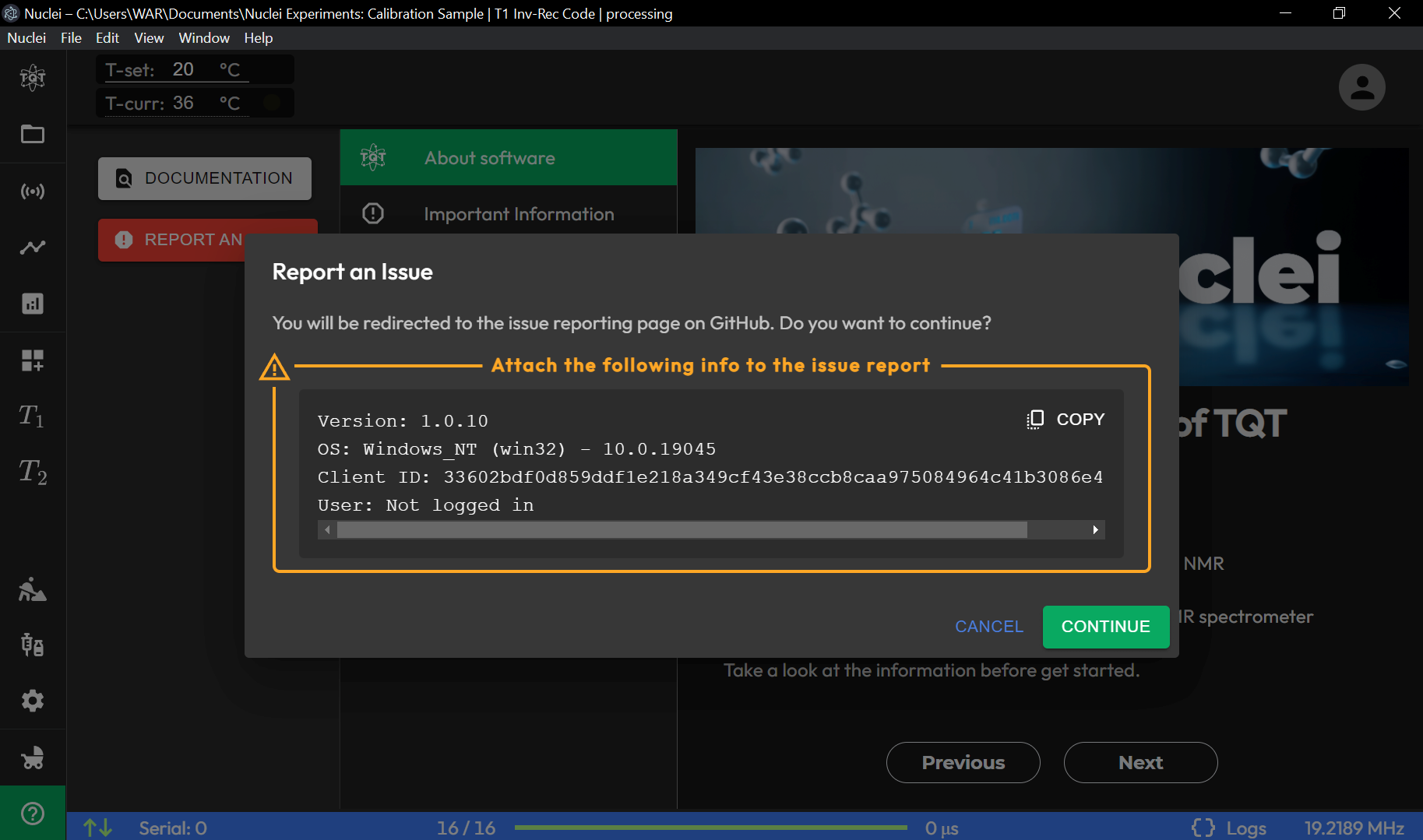Click the green progress bar in status bar
This screenshot has height=840, width=1423.
tap(711, 828)
